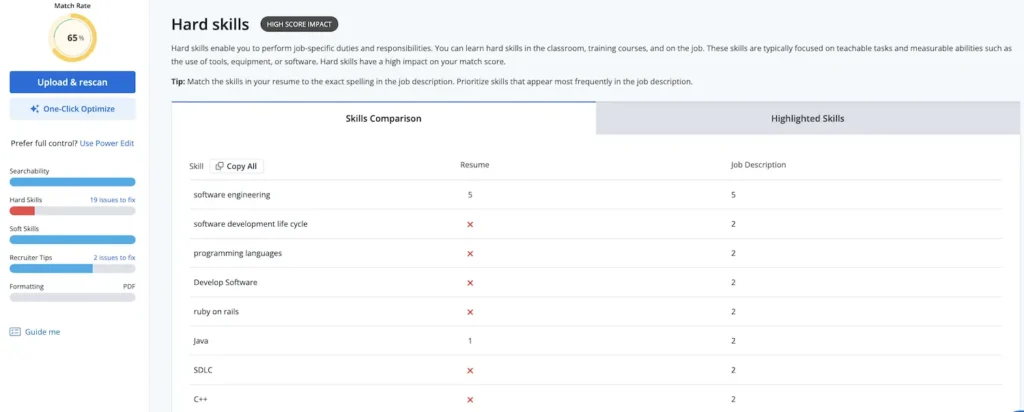Click the red X for software development life cycle

pos(470,224)
